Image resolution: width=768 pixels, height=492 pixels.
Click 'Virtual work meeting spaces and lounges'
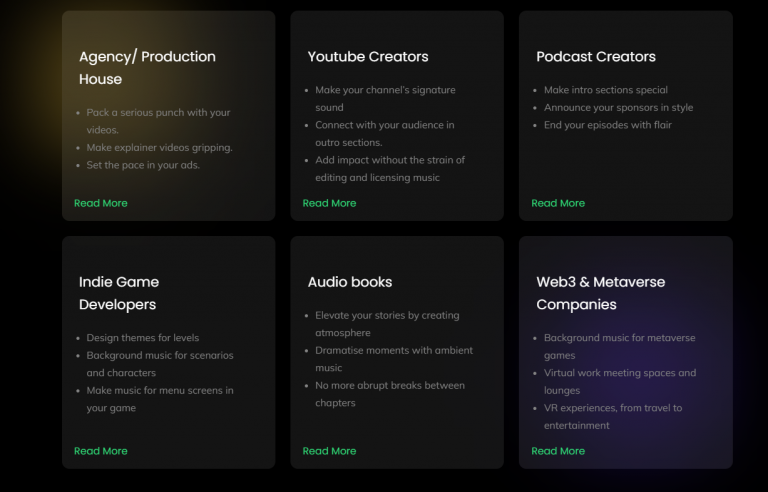620,382
